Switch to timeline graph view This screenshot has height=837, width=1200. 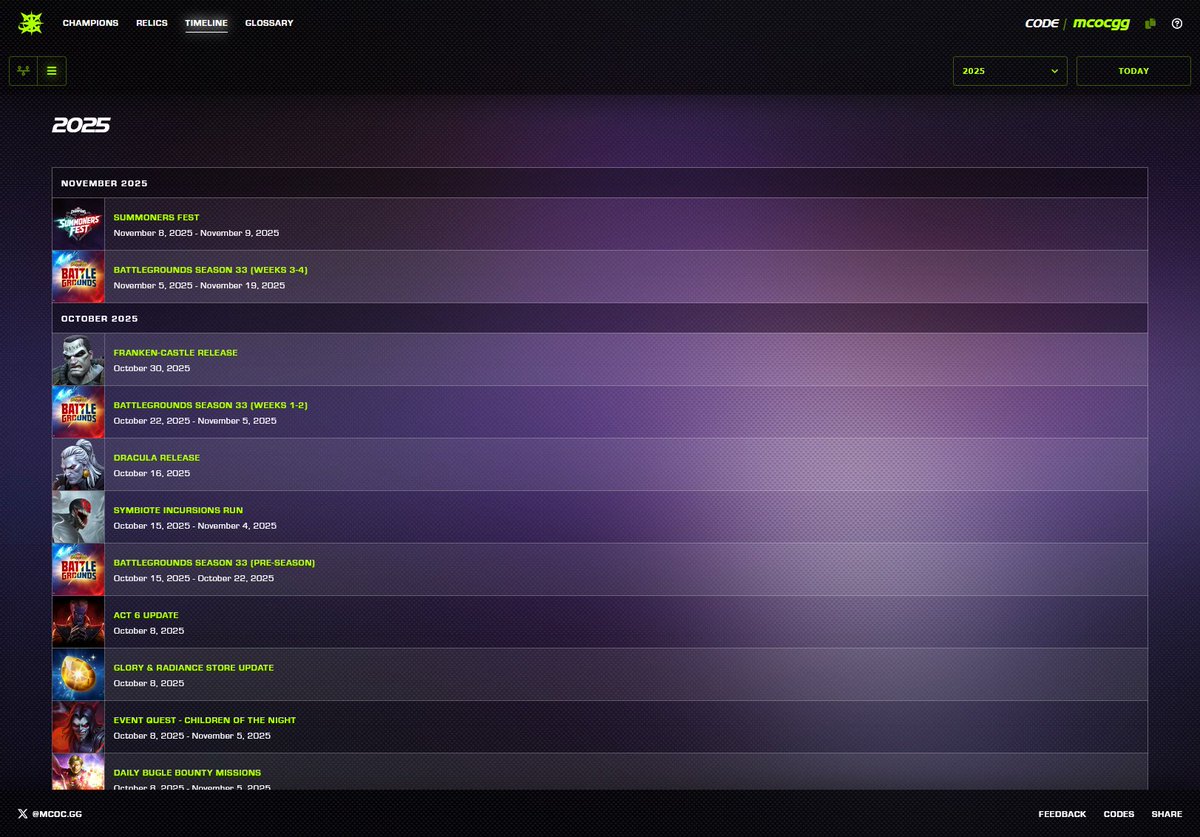point(24,71)
